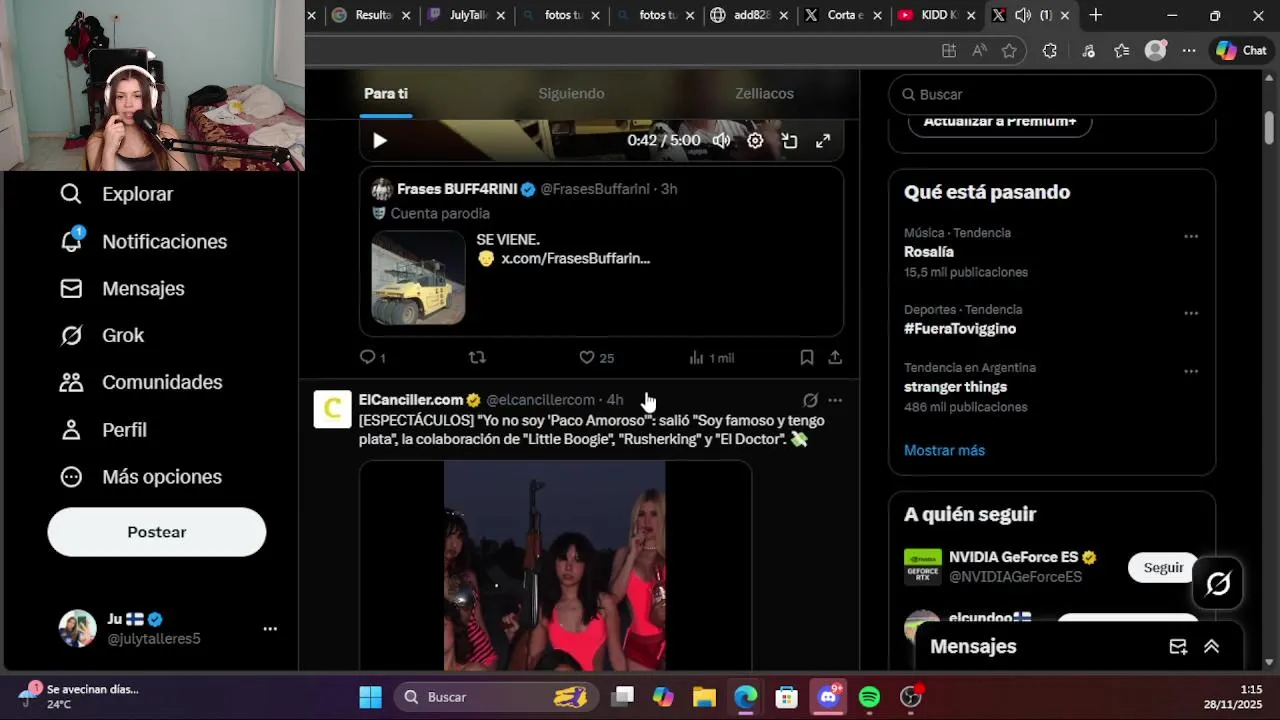1280x720 pixels.
Task: Switch to the KIDD K YouTube tab
Action: click(938, 15)
